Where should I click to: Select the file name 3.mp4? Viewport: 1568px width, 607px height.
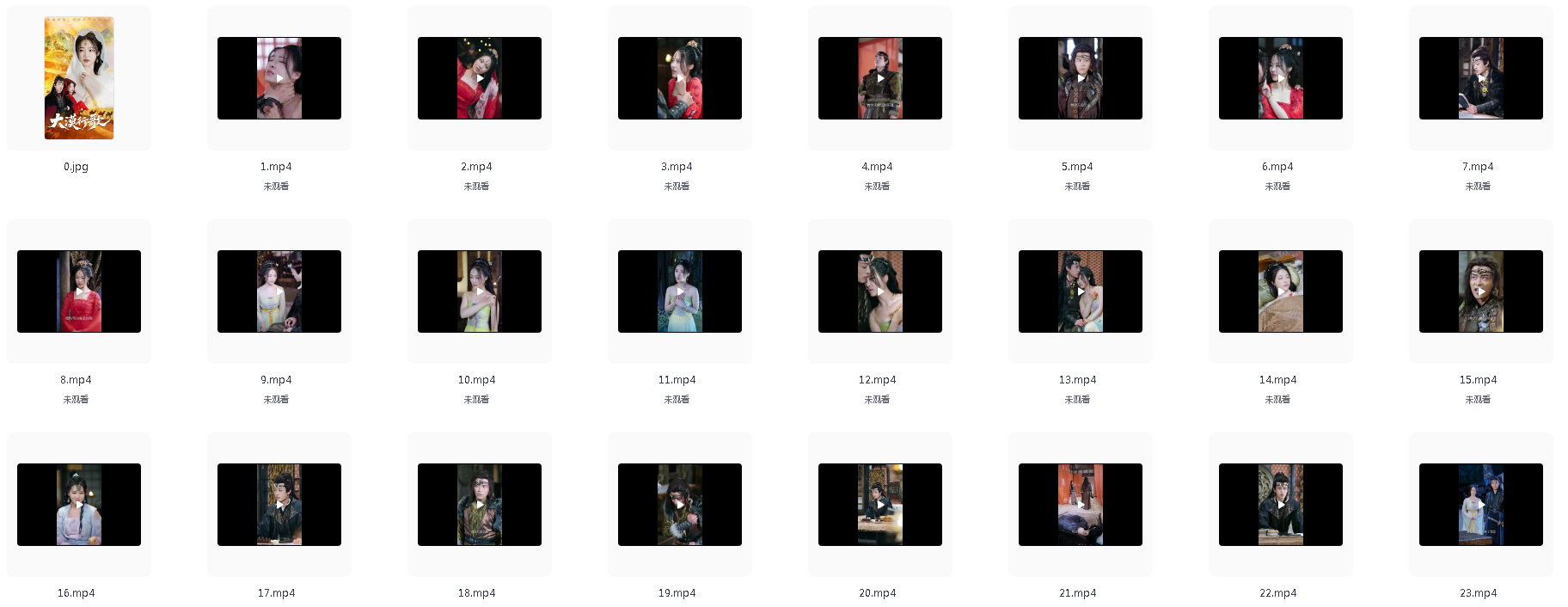677,167
